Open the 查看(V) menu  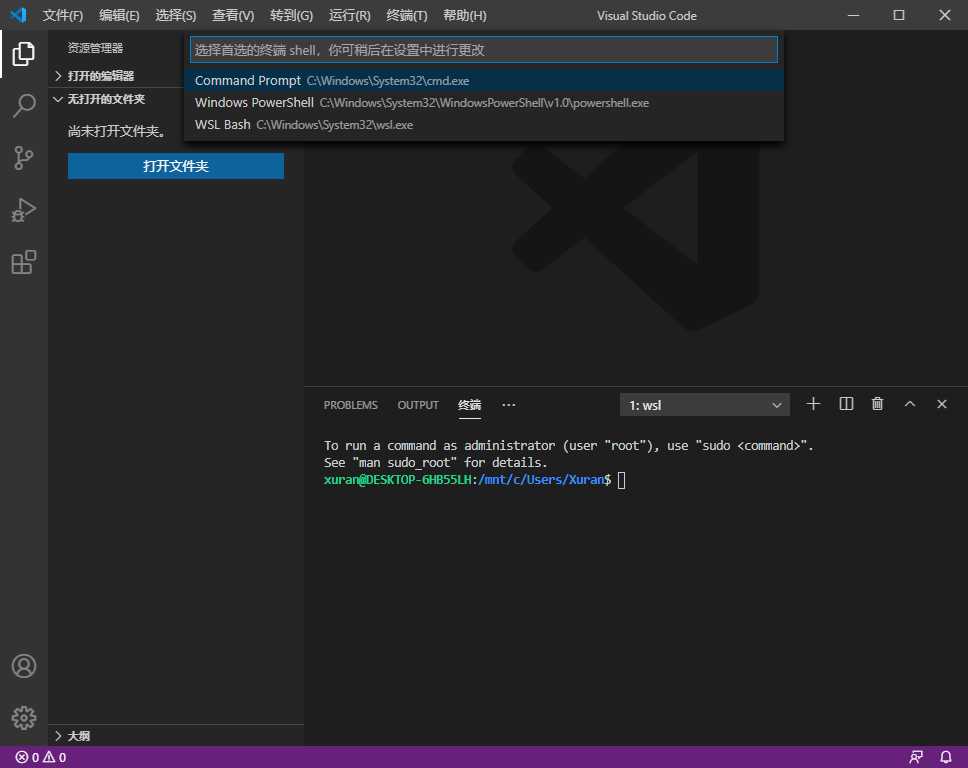point(233,15)
